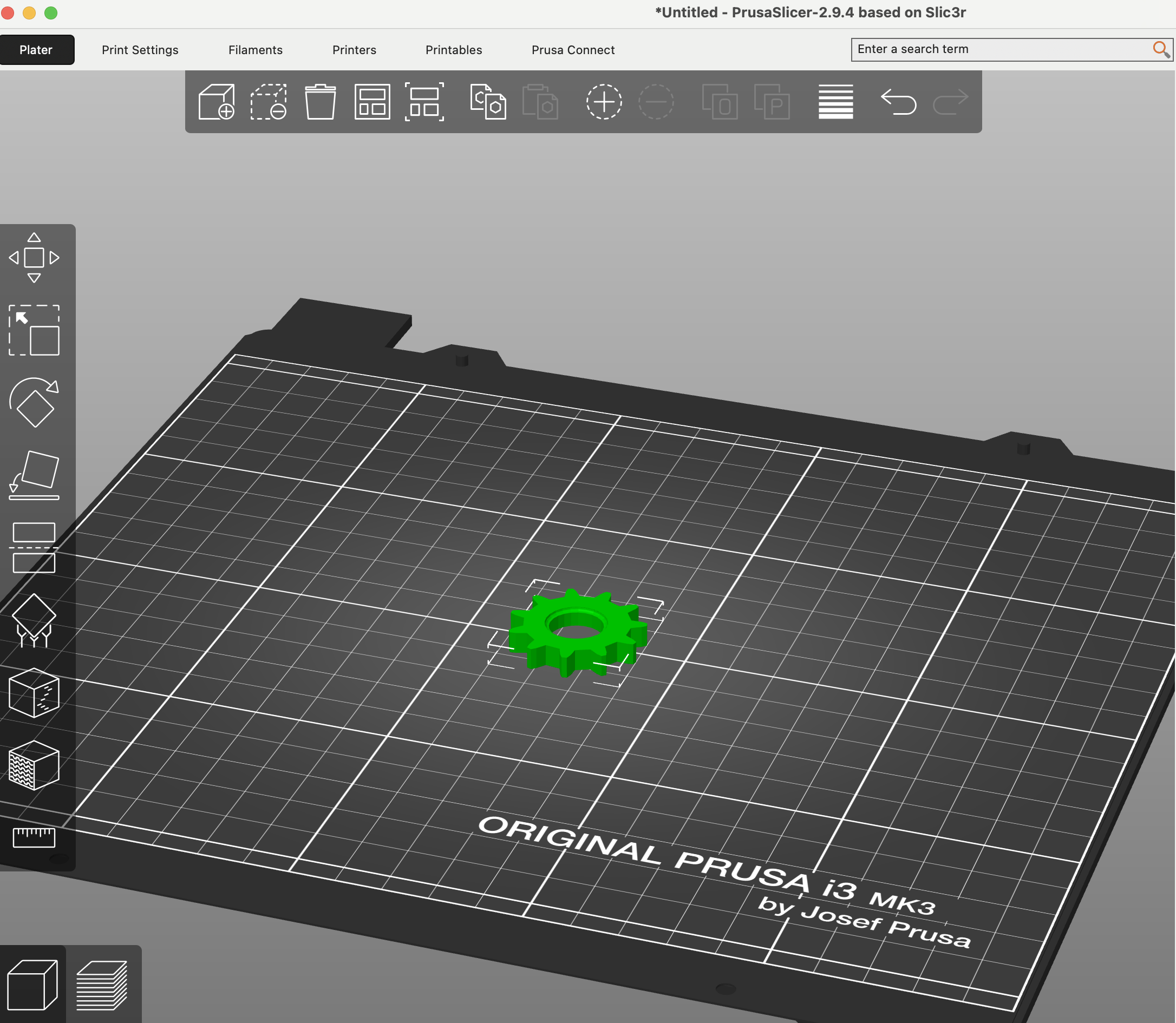Open the Filaments tab
Screen dimensions: 1176x1023
pos(256,50)
